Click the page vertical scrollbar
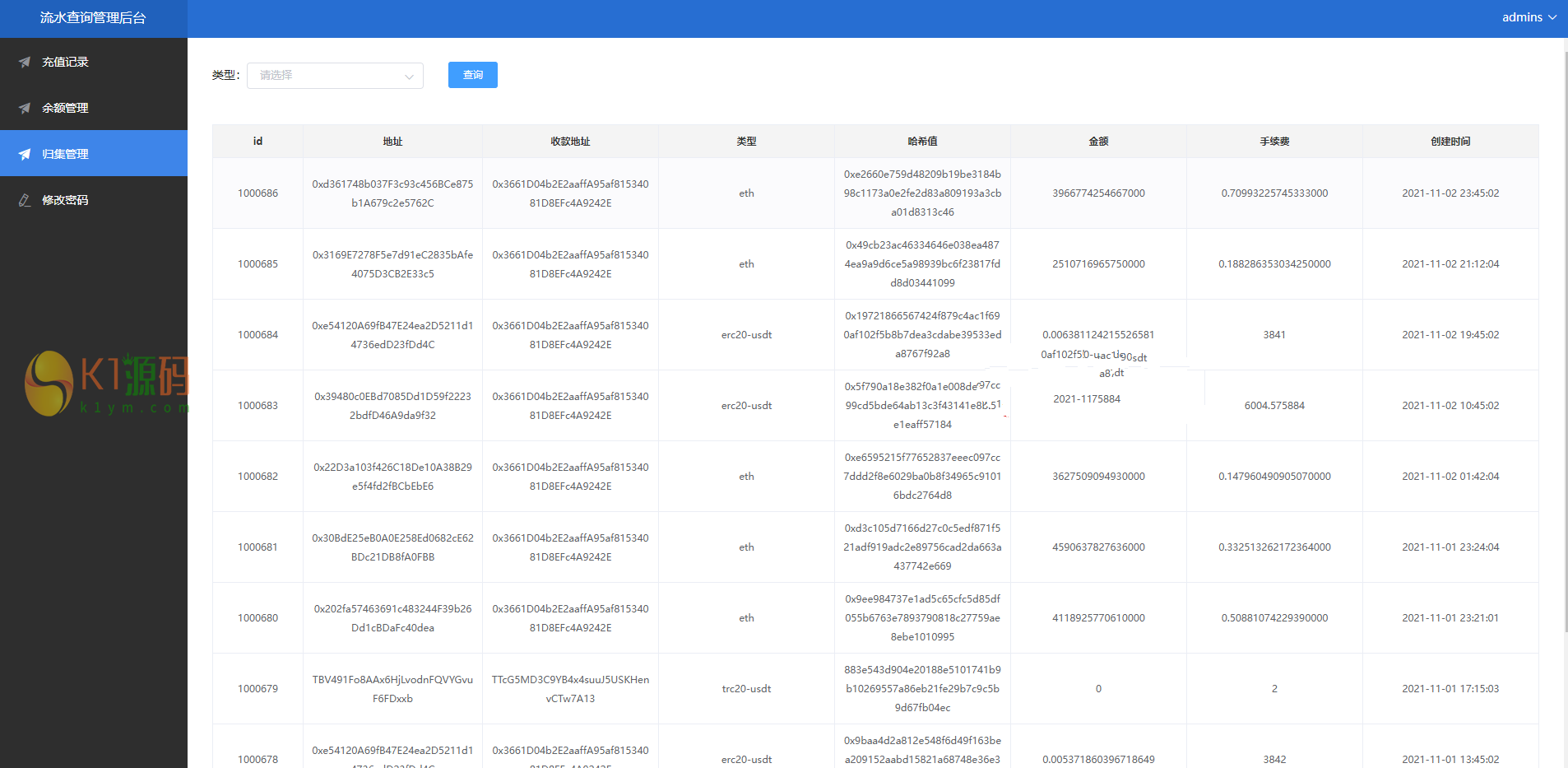The image size is (1568, 768). click(x=1565, y=329)
